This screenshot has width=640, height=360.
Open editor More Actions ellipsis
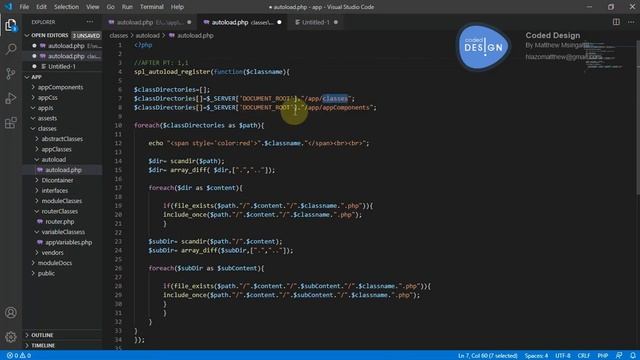click(631, 22)
